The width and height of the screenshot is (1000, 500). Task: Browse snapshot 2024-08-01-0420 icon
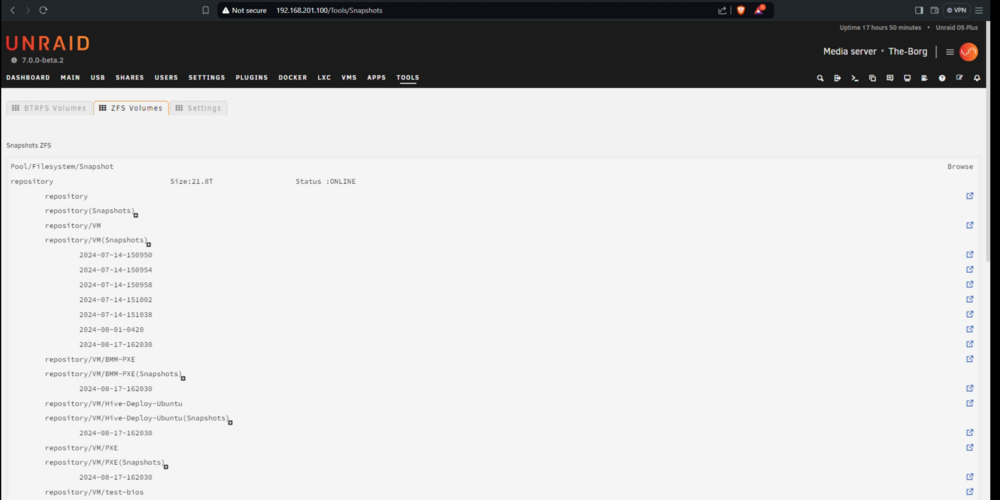coord(970,329)
